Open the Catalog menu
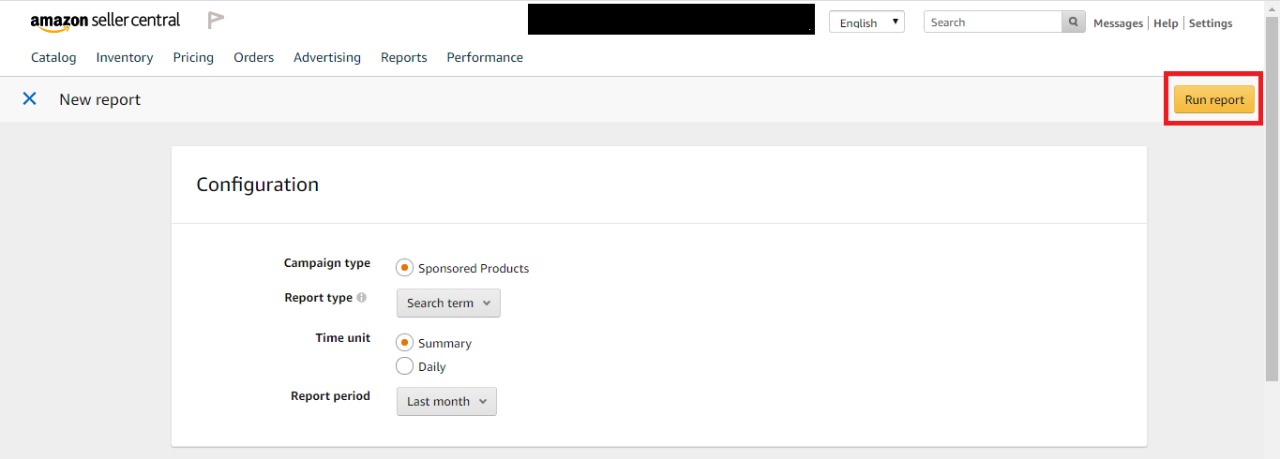This screenshot has width=1280, height=459. pyautogui.click(x=54, y=58)
